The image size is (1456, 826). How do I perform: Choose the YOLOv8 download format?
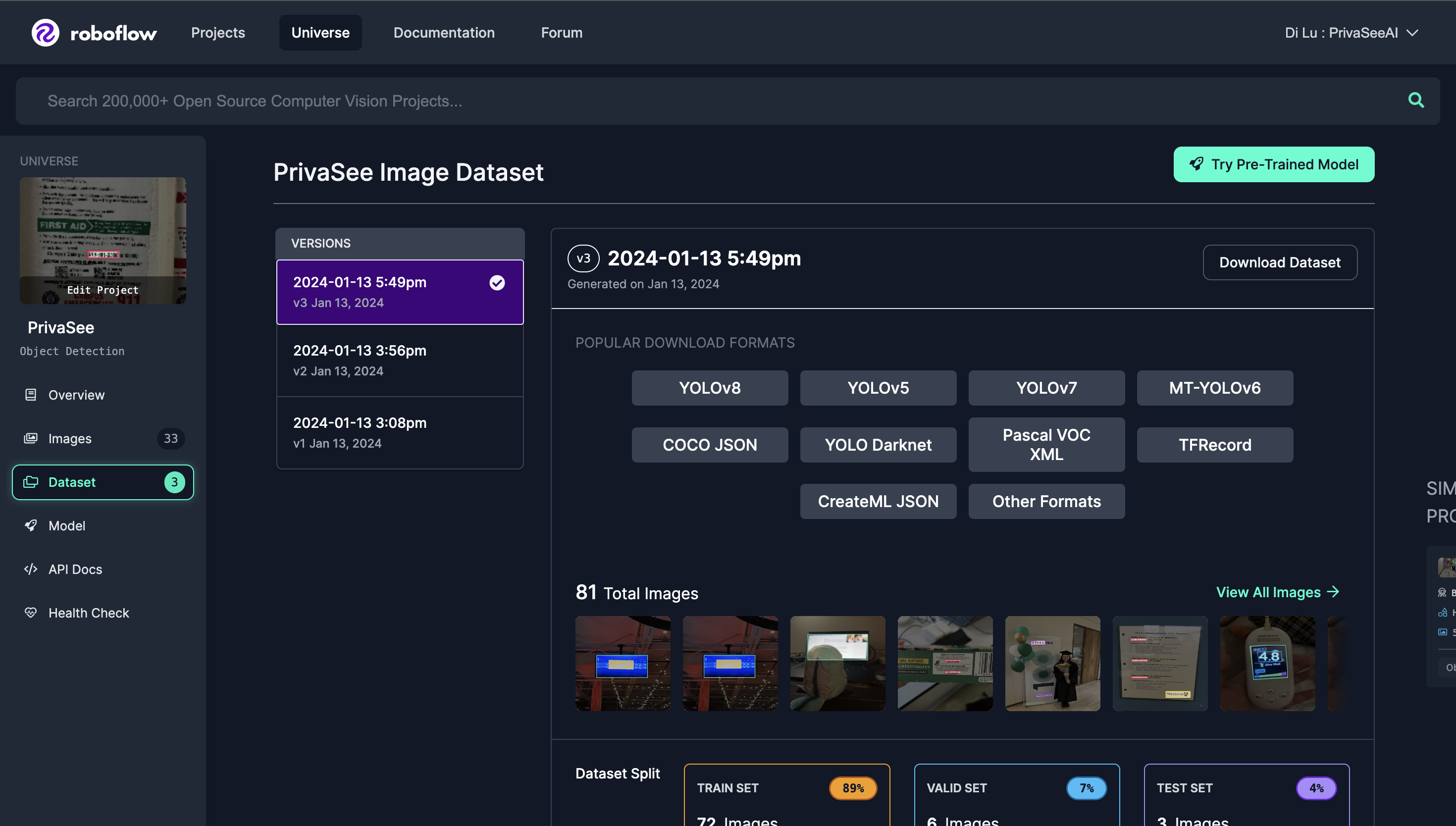coord(710,388)
